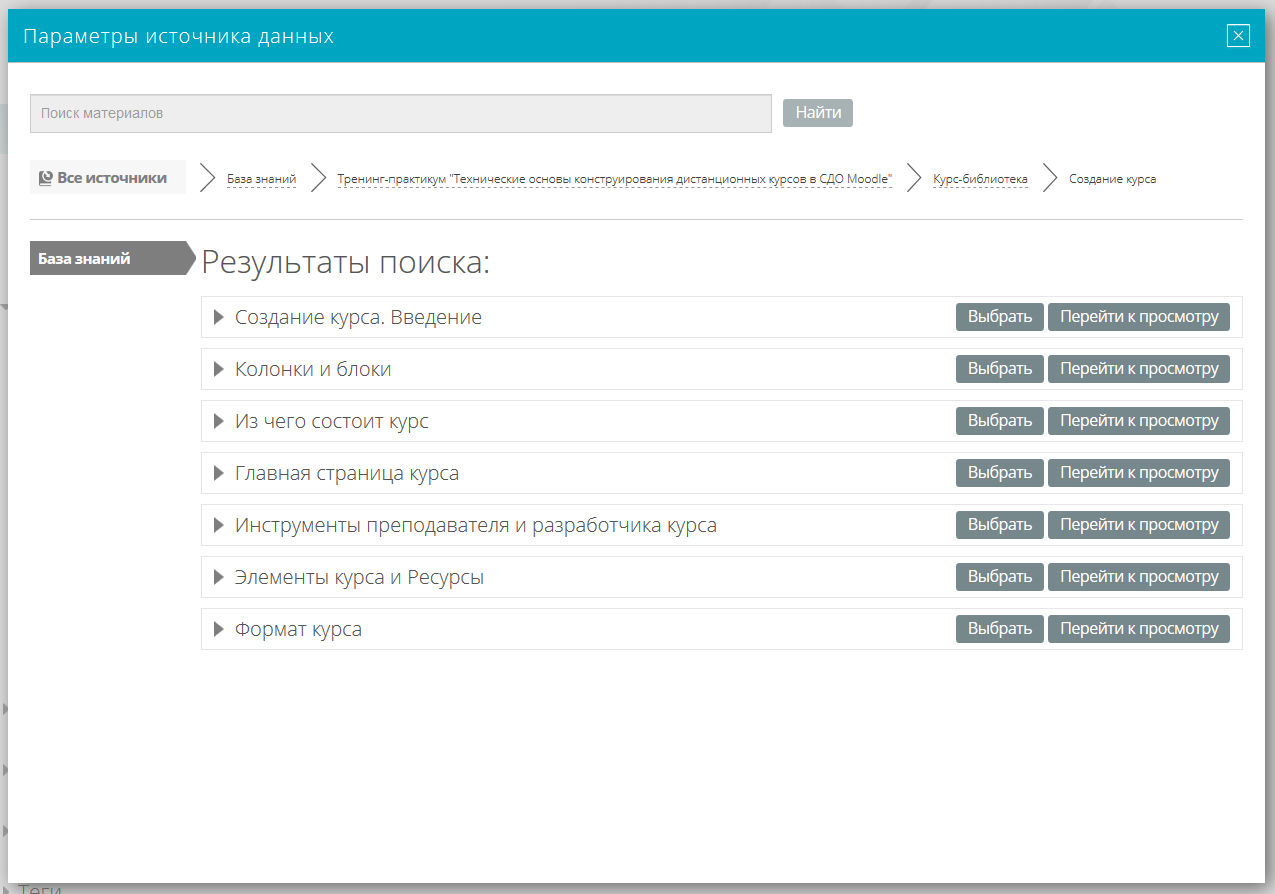The width and height of the screenshot is (1275, 894).
Task: Expand «Из чего состоит курс» triangle
Action: tap(219, 421)
